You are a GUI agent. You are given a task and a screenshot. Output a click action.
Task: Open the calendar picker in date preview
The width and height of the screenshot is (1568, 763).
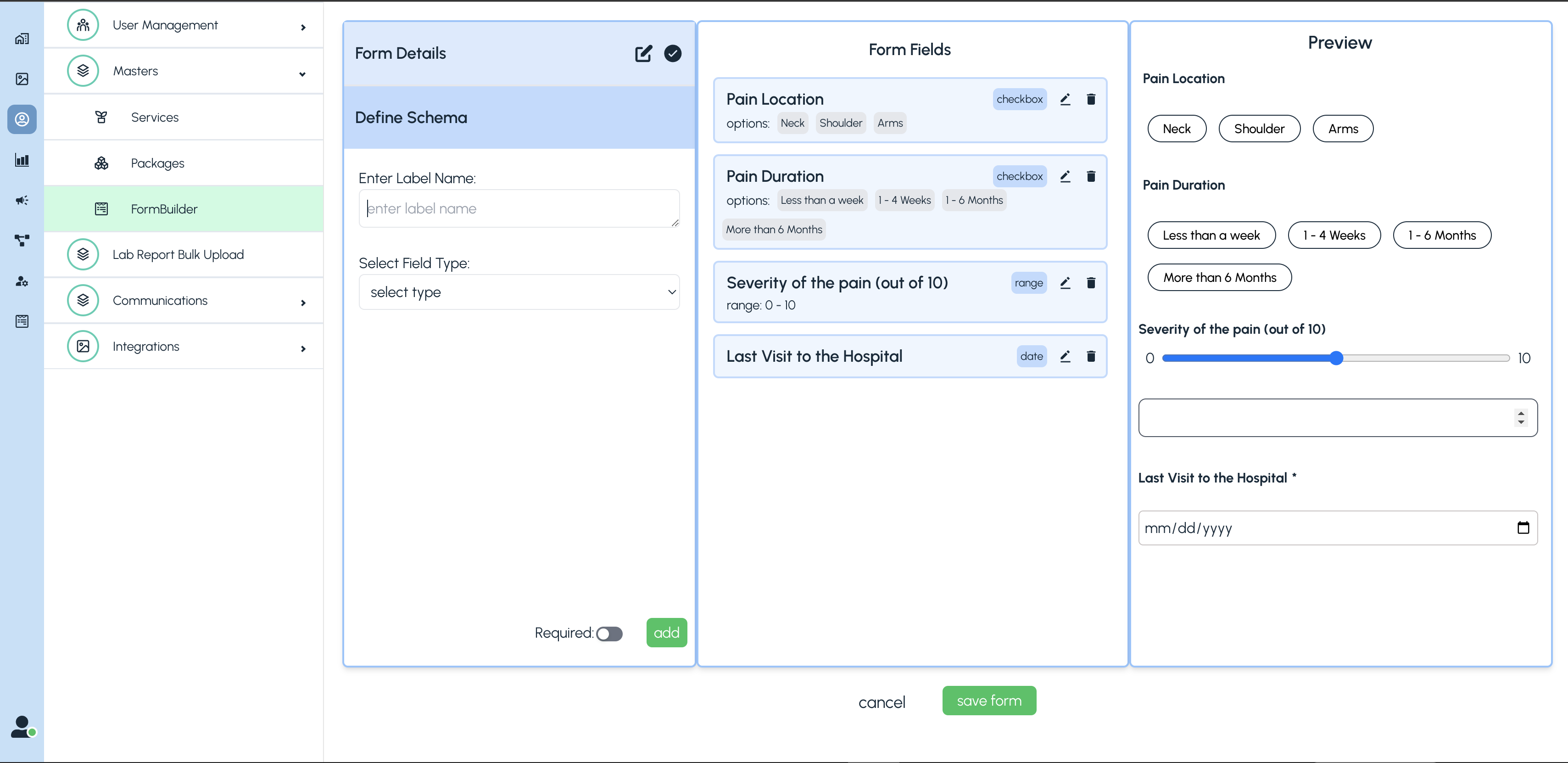(x=1523, y=528)
